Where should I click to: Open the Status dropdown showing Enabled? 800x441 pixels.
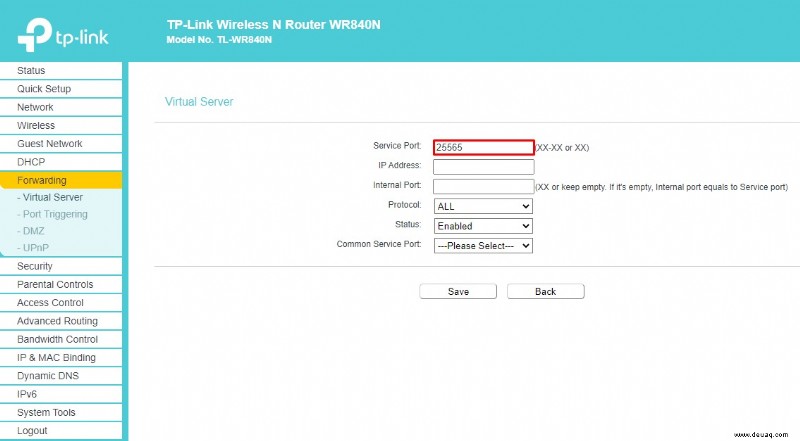483,226
